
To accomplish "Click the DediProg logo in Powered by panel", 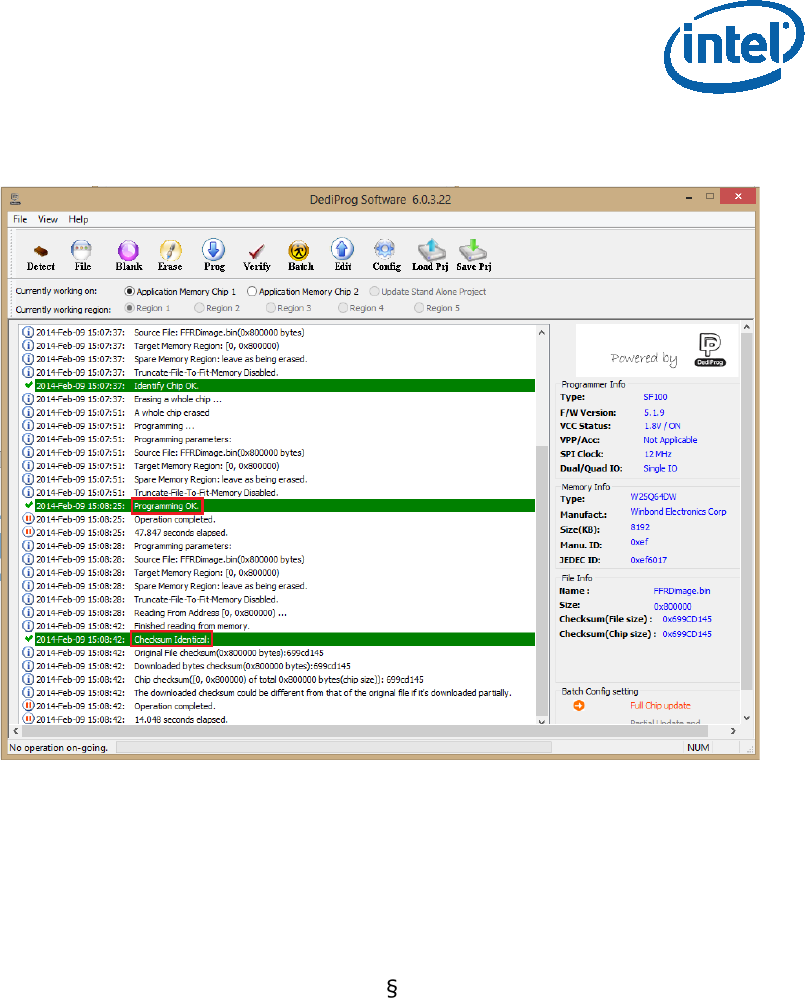I will click(710, 349).
